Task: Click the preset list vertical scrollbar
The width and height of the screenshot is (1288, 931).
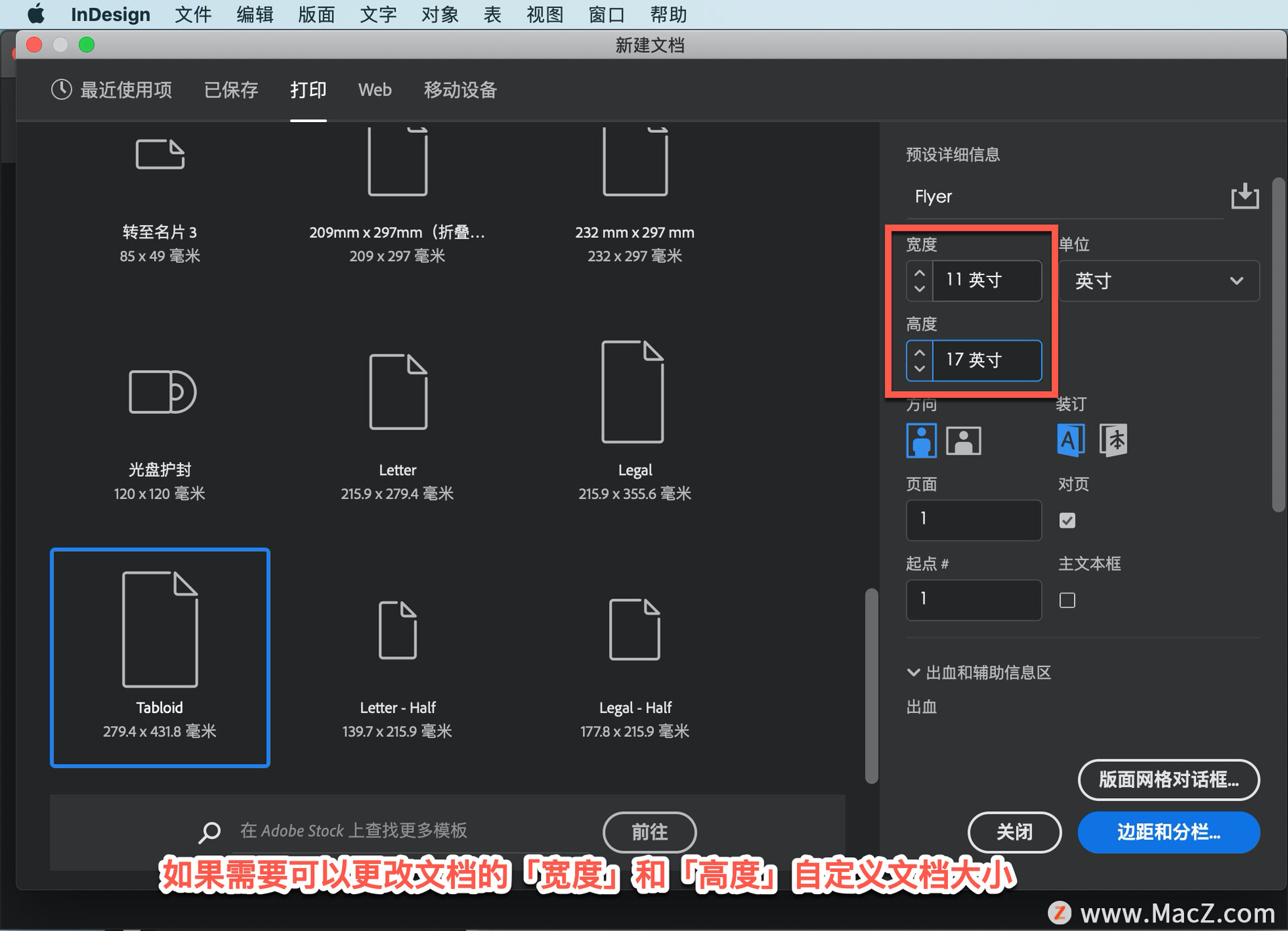Action: coord(871,684)
